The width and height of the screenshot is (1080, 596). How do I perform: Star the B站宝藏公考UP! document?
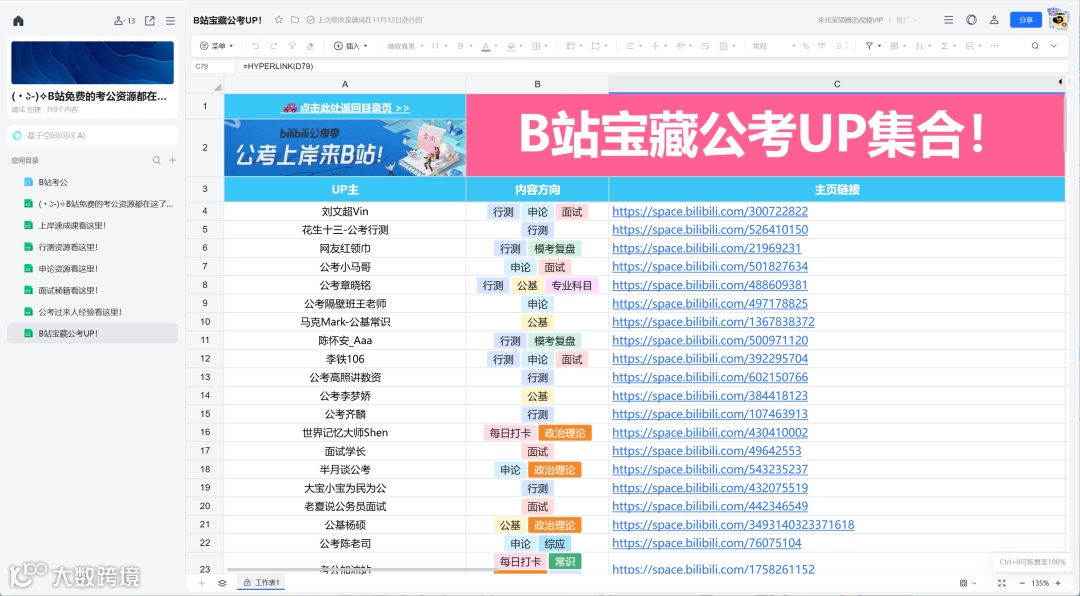pyautogui.click(x=278, y=20)
